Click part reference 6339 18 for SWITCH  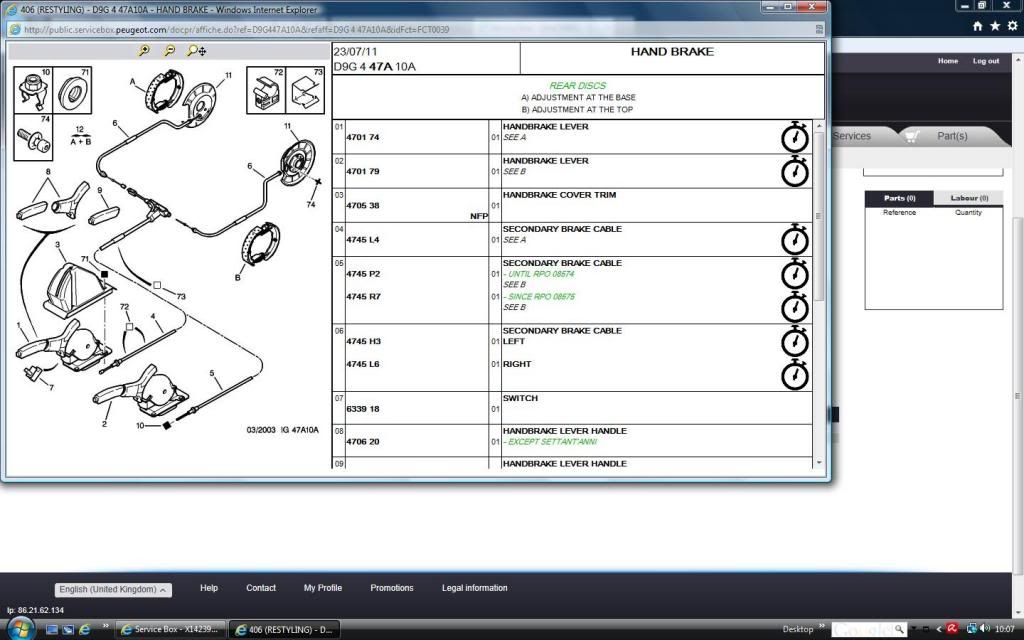click(362, 409)
